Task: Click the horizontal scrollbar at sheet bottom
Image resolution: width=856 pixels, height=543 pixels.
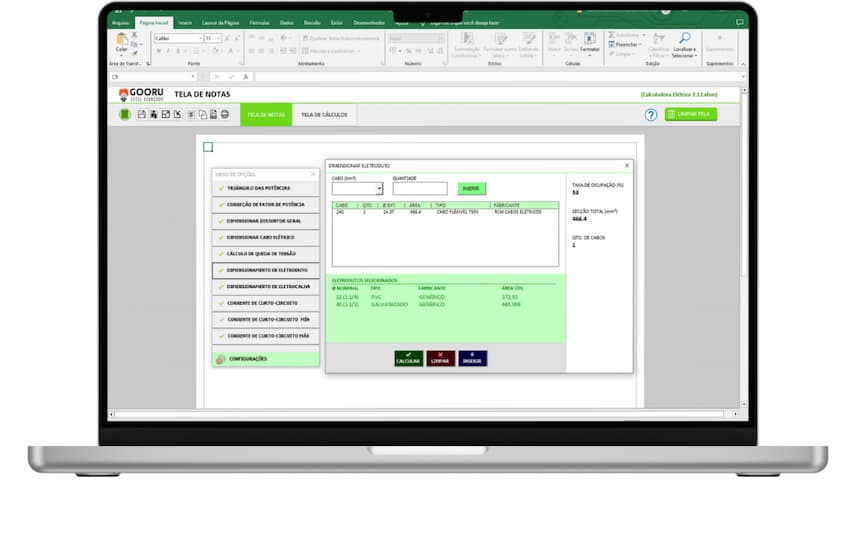Action: click(419, 414)
